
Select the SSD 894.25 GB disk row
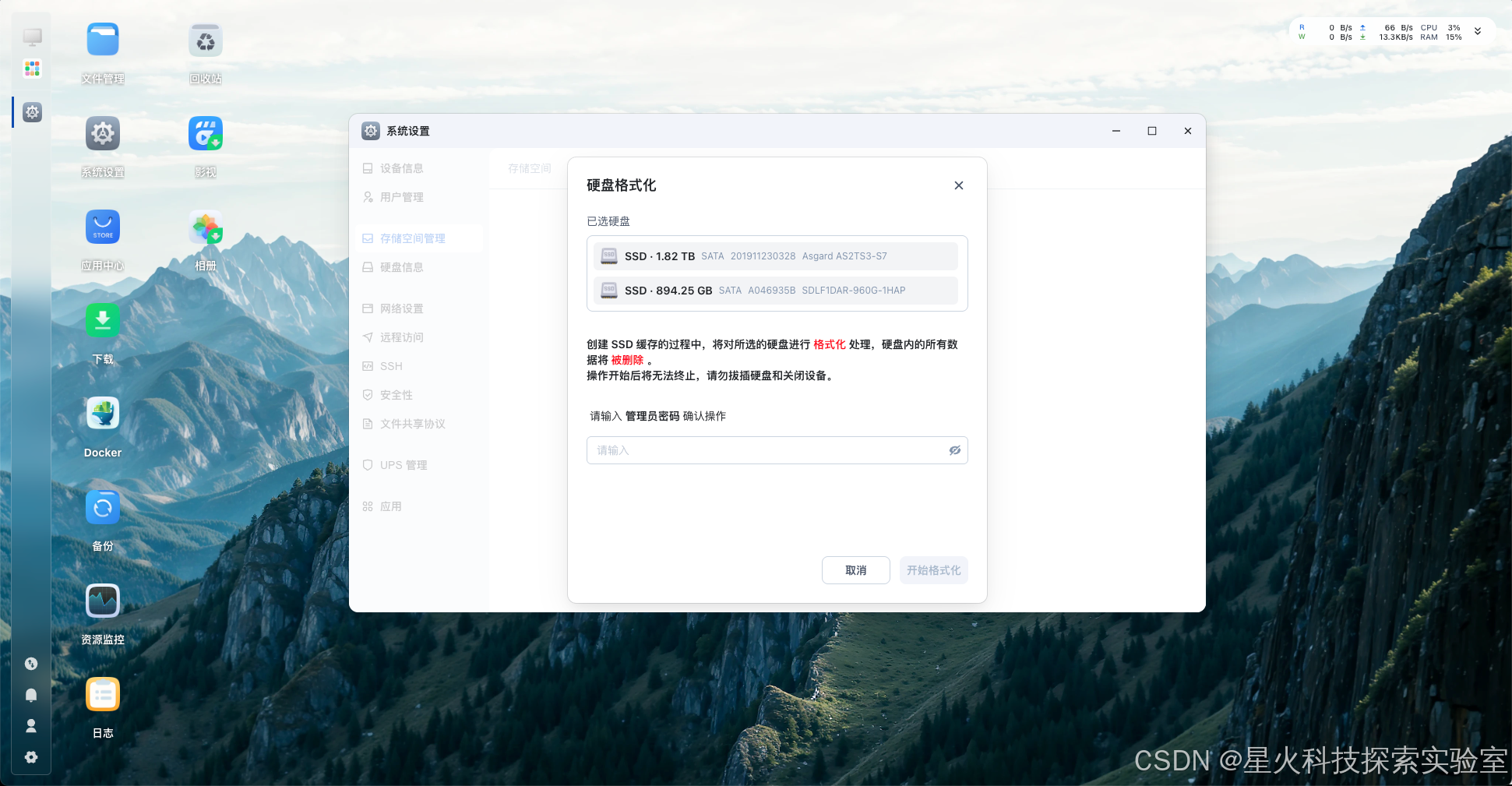pyautogui.click(x=776, y=291)
